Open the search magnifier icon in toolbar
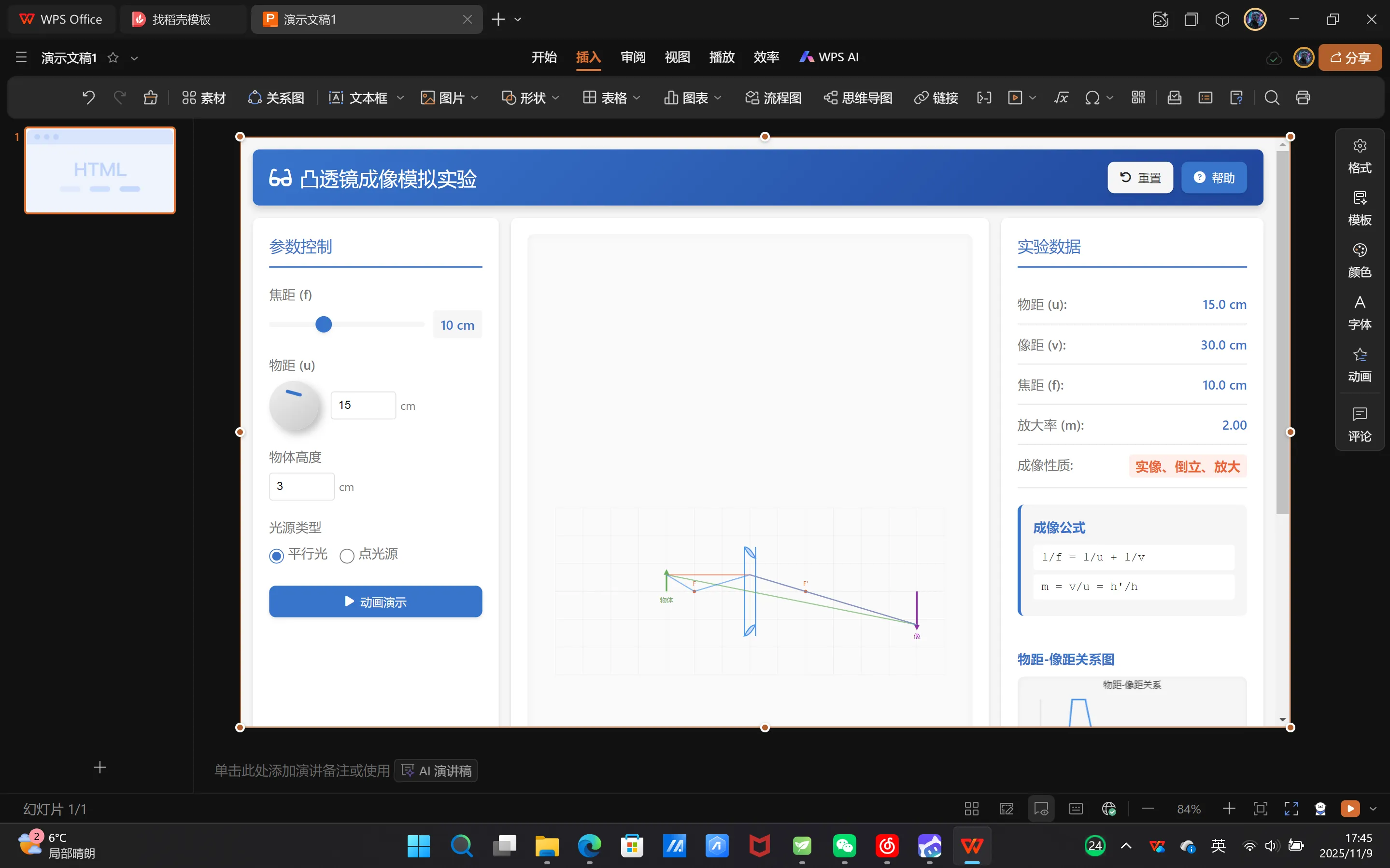This screenshot has width=1390, height=868. pyautogui.click(x=1272, y=98)
